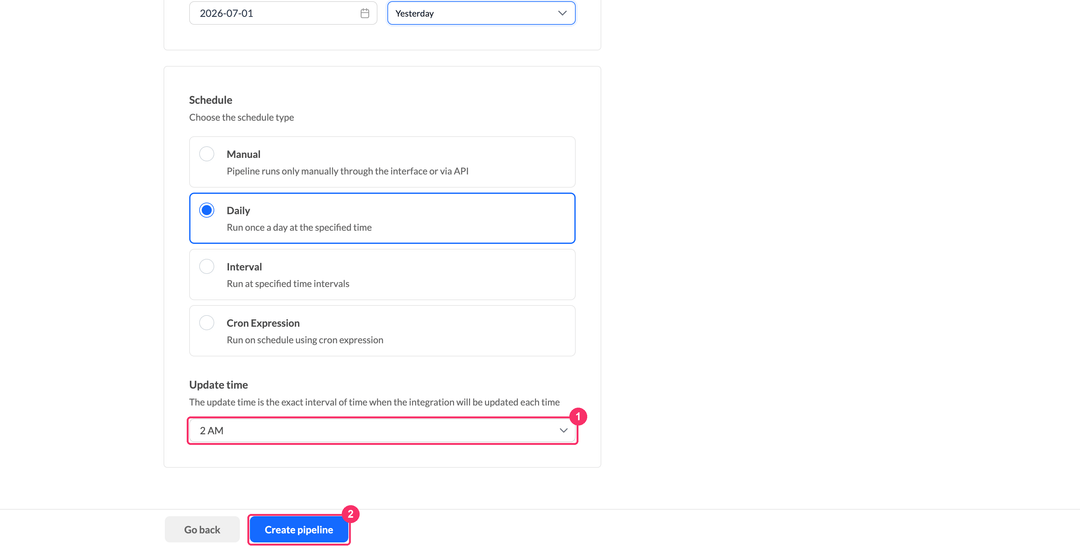The height and width of the screenshot is (549, 1080).
Task: Click the Go back button
Action: (202, 530)
